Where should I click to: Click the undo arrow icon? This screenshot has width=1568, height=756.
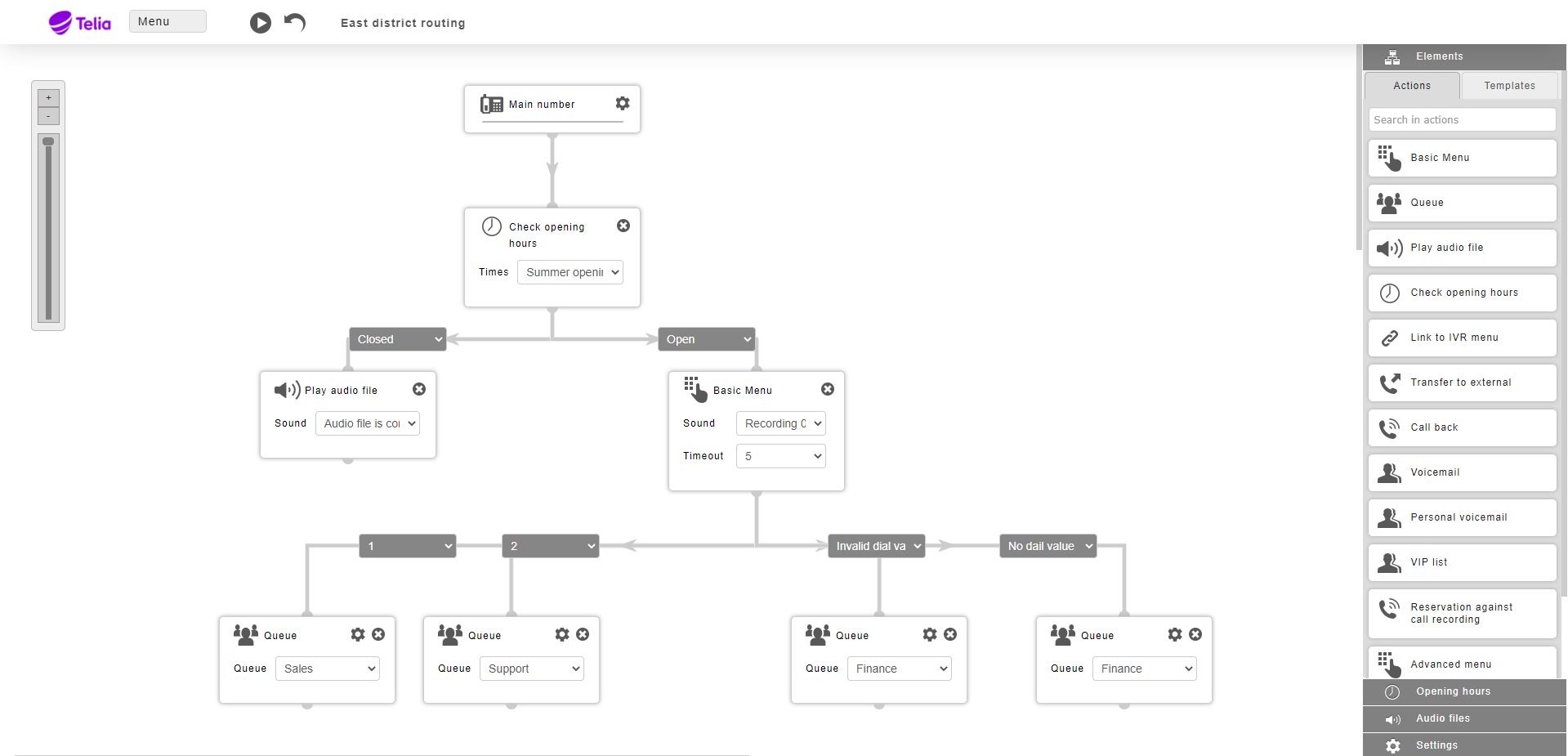point(295,22)
